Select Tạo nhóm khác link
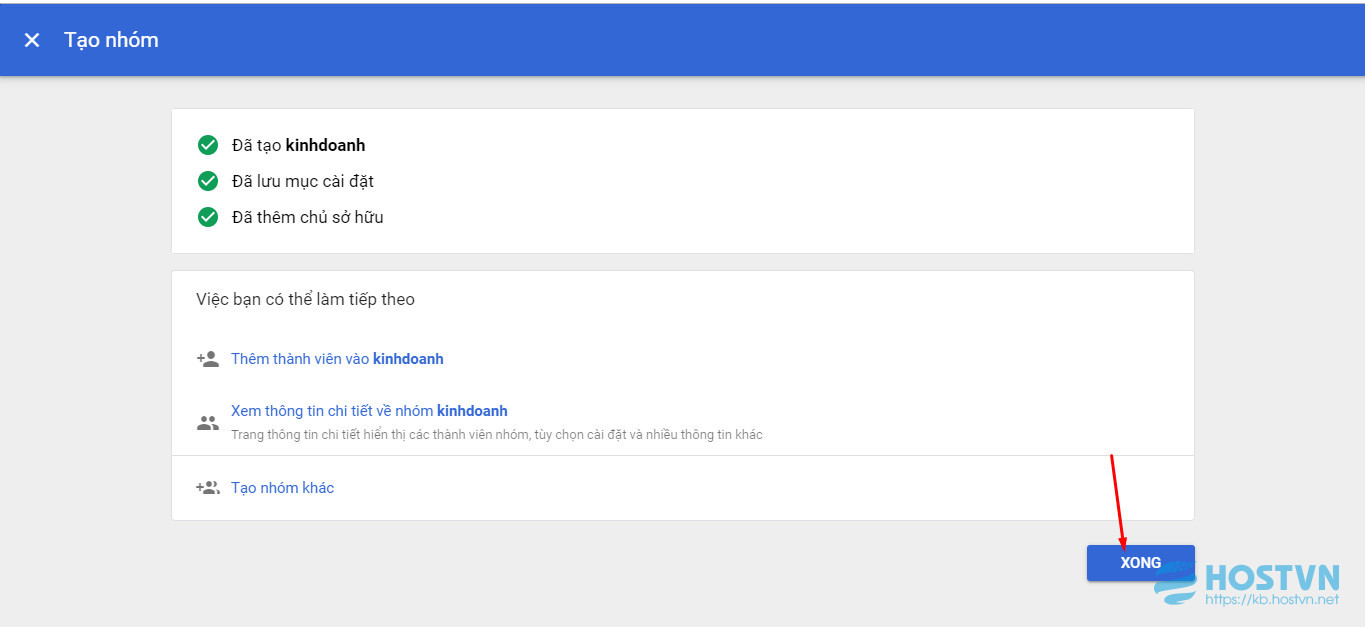Viewport: 1365px width, 627px height. click(x=282, y=488)
